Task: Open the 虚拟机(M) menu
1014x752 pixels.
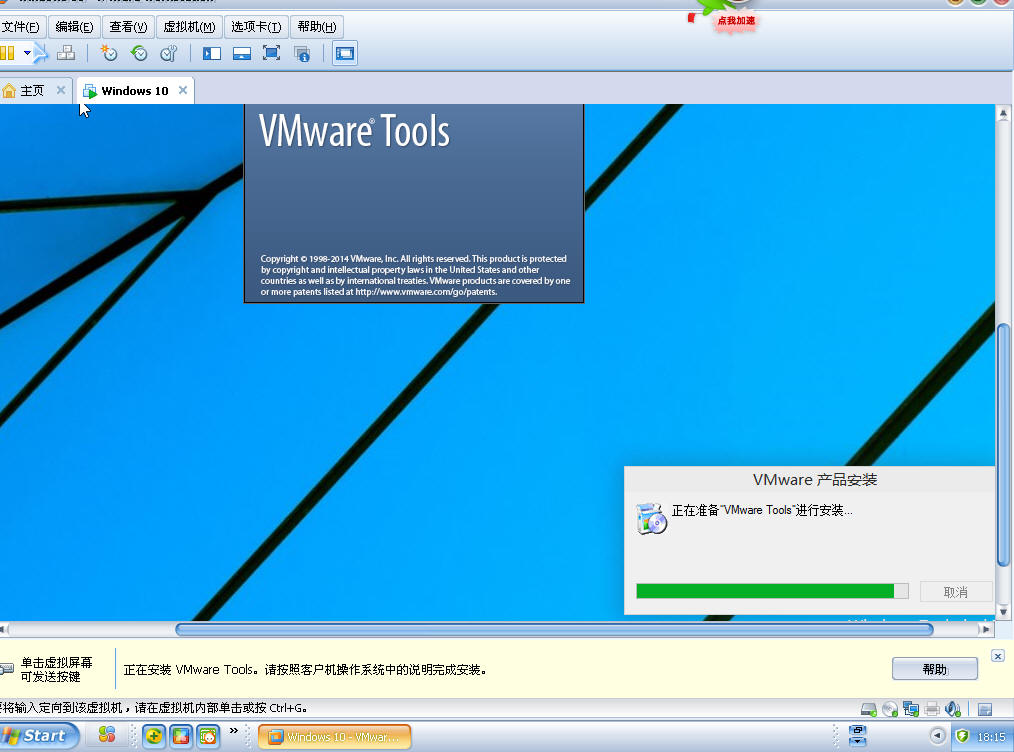Action: tap(189, 27)
